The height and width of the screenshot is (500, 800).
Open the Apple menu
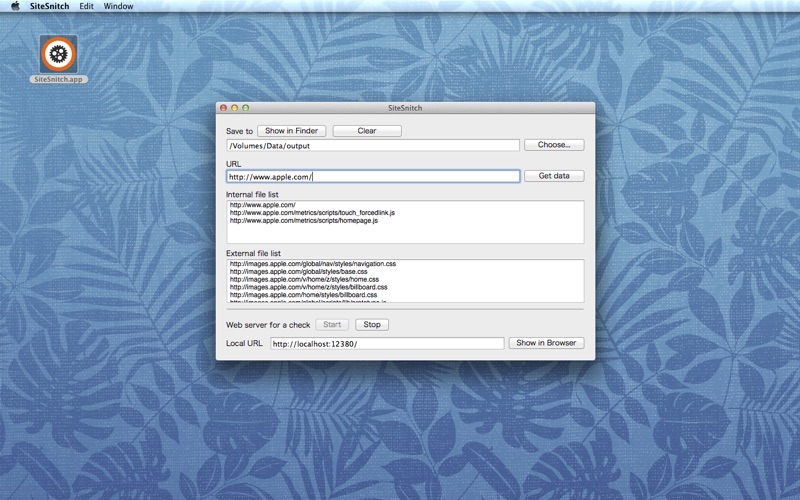(x=15, y=6)
